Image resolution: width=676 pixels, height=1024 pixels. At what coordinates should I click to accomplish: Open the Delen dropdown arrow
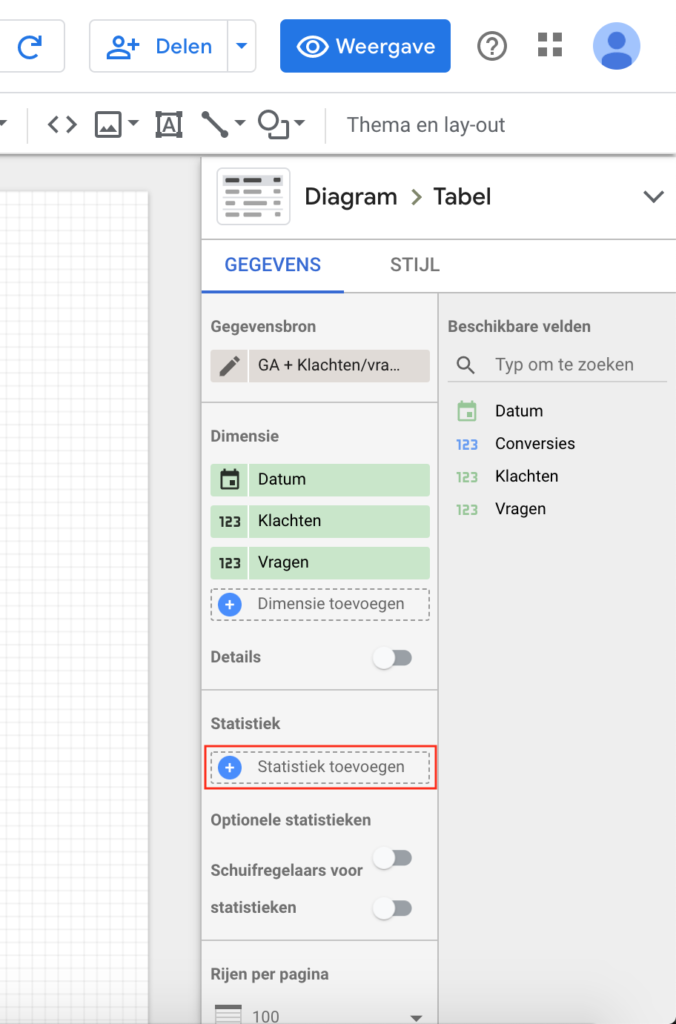tap(241, 46)
